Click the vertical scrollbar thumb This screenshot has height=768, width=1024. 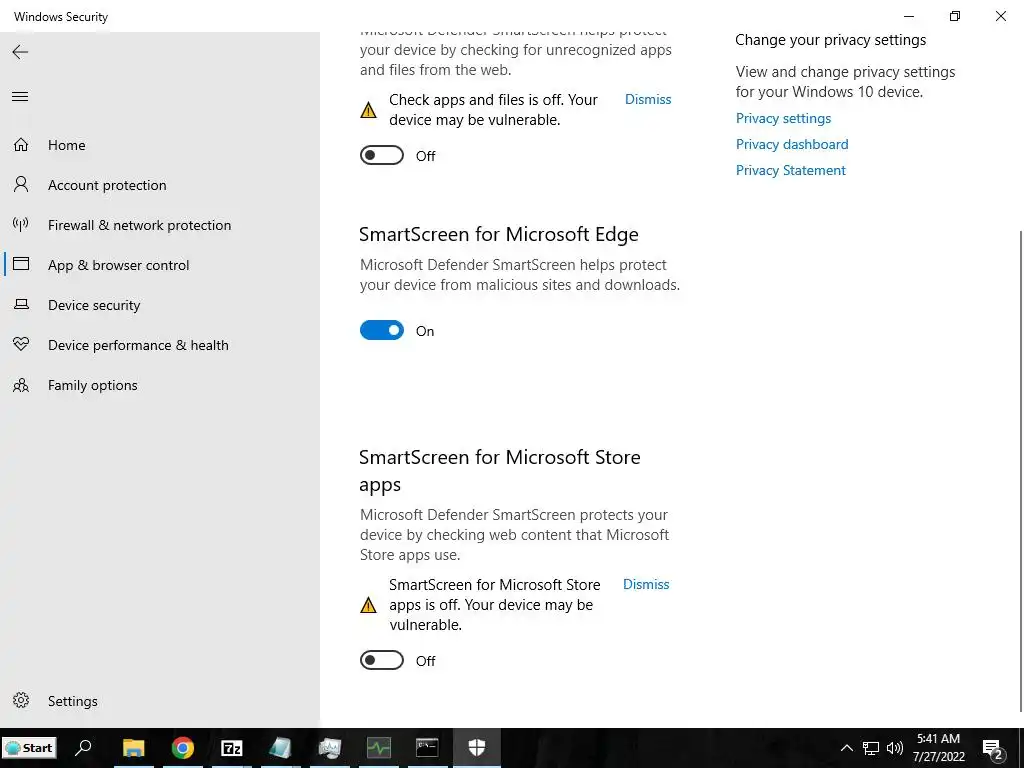pyautogui.click(x=1020, y=470)
